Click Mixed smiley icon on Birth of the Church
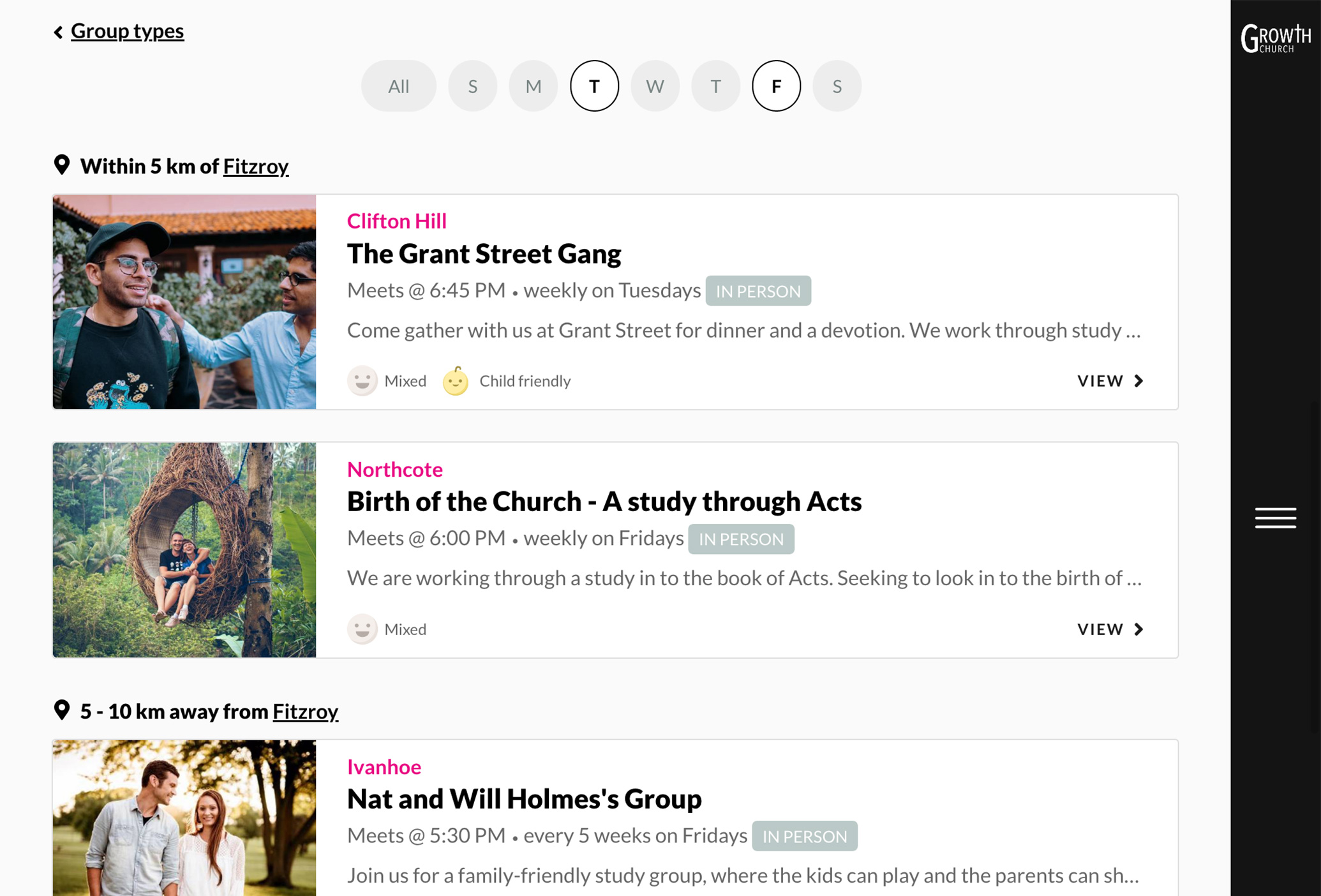Image resolution: width=1321 pixels, height=896 pixels. 362,629
